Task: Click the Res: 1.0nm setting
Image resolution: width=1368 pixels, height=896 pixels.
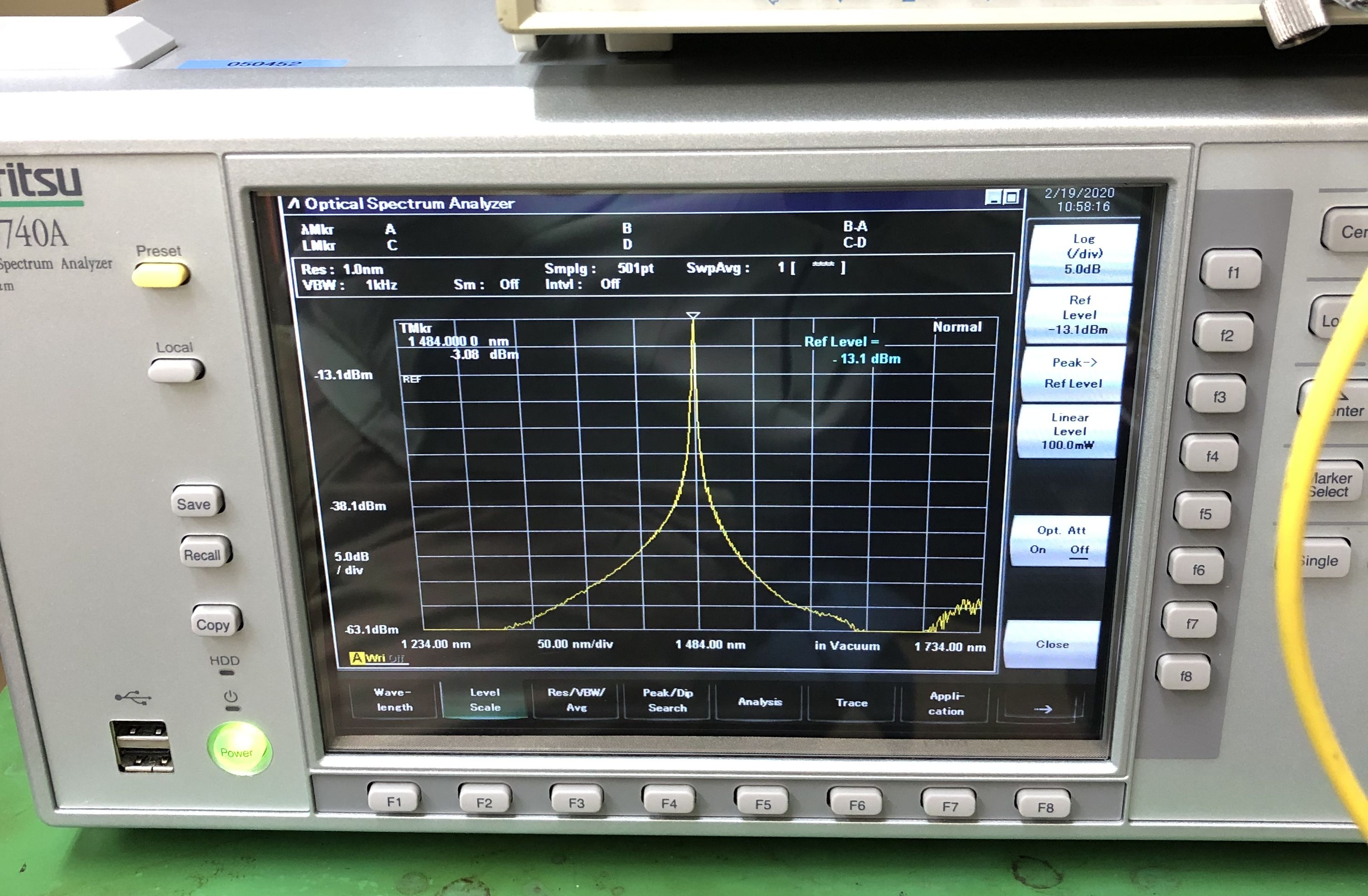Action: (342, 269)
